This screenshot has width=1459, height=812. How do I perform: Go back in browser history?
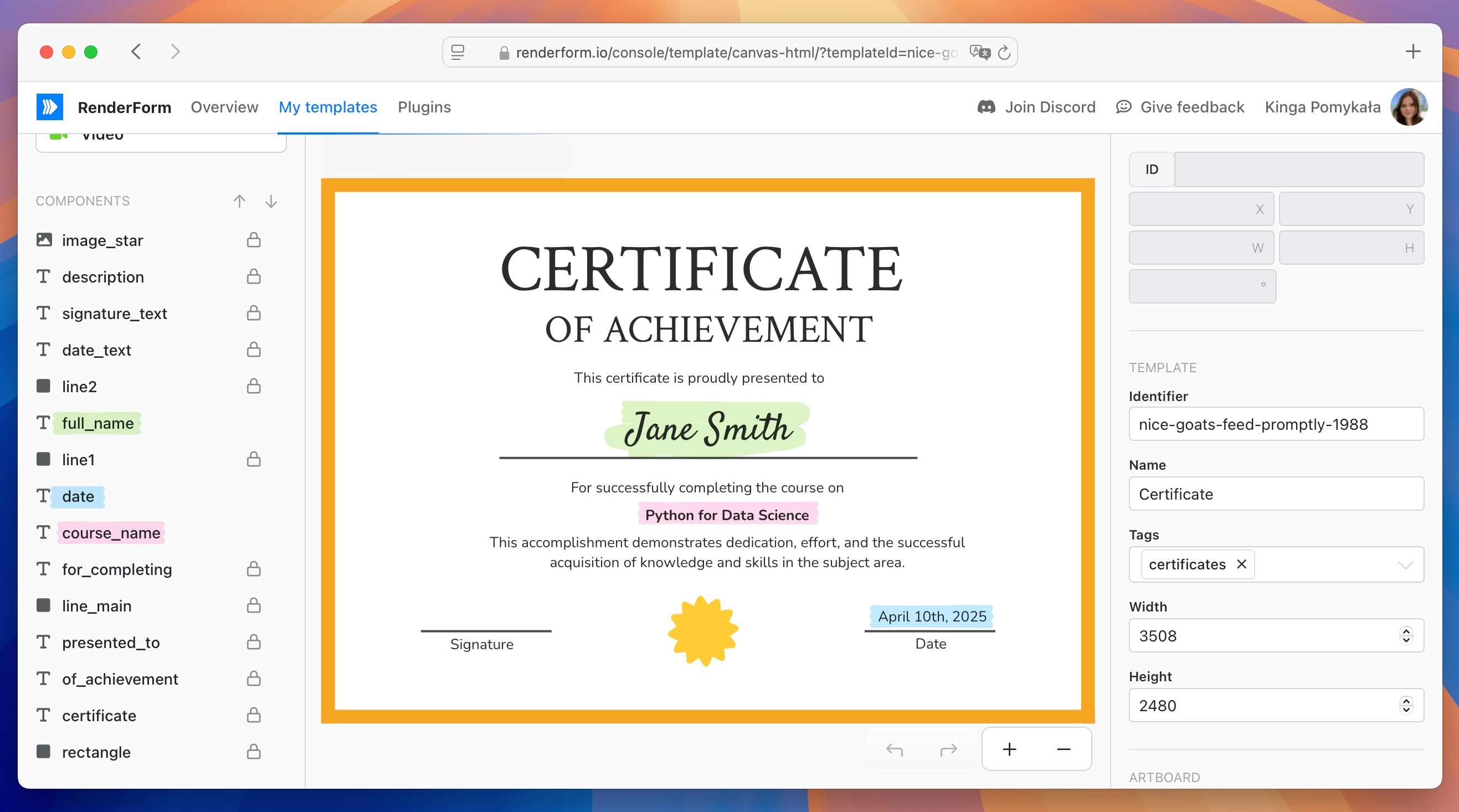coord(136,52)
